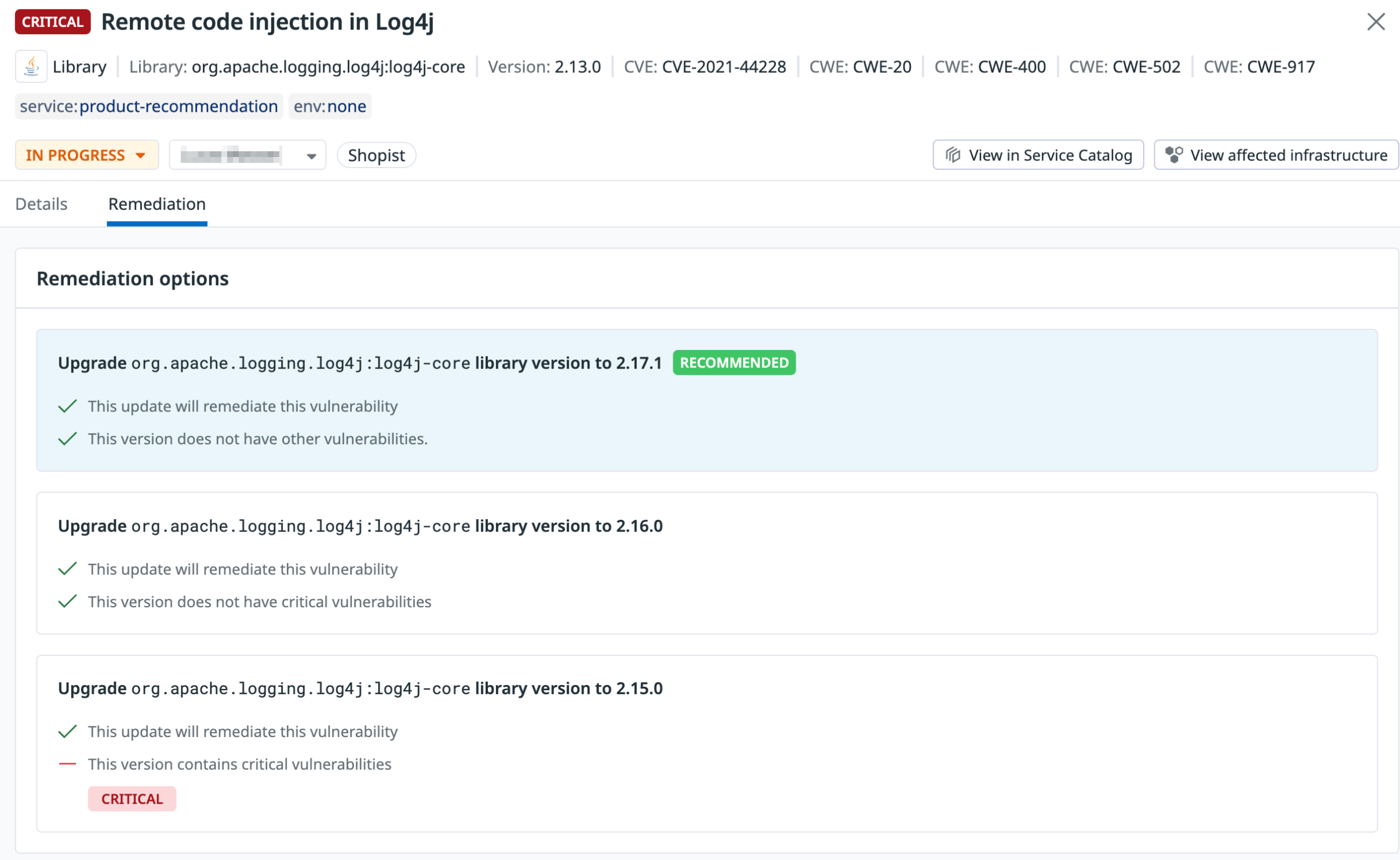Image resolution: width=1400 pixels, height=860 pixels.
Task: Expand the blurred assignee dropdown
Action: 247,155
